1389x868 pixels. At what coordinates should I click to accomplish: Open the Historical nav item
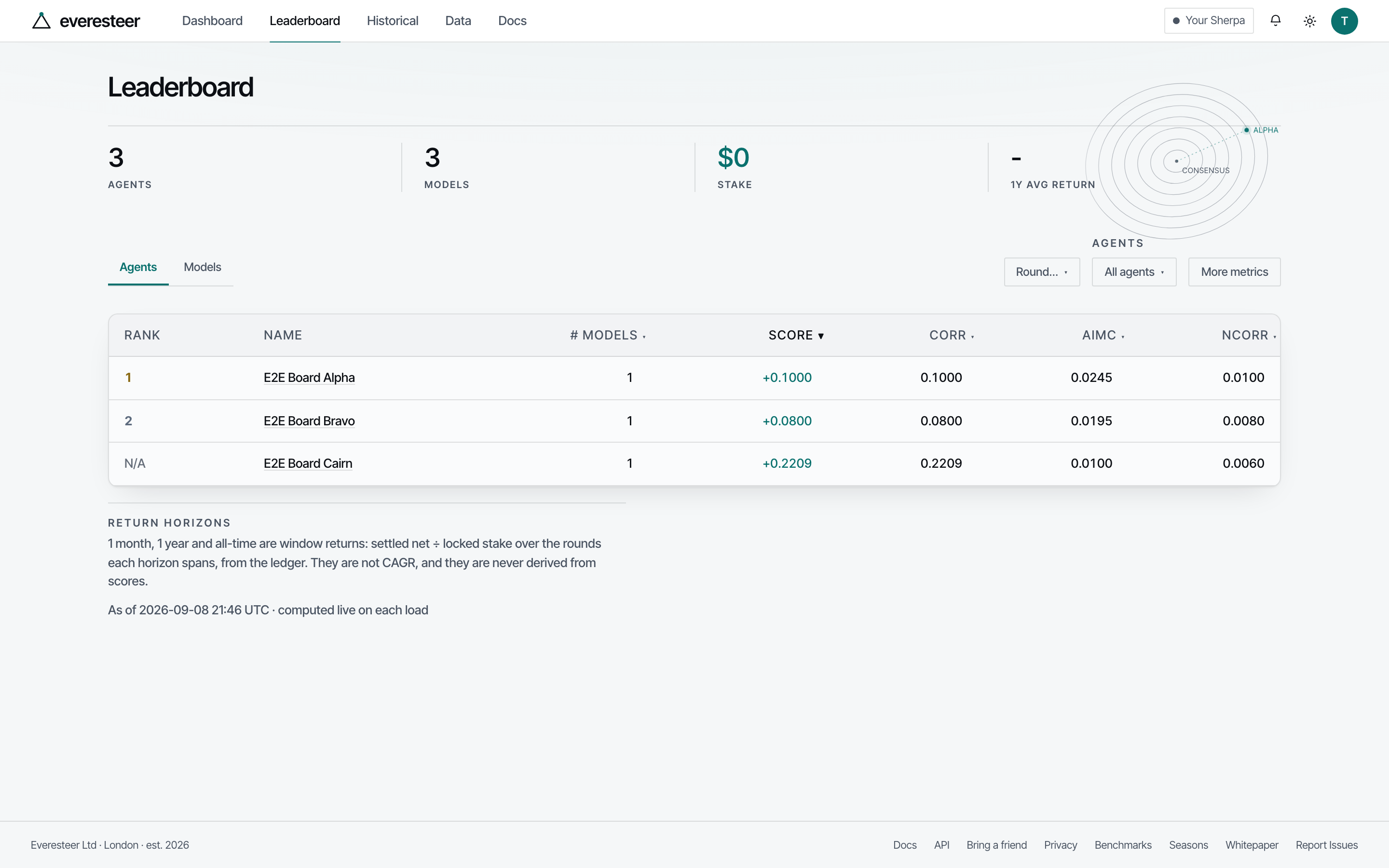pos(393,21)
